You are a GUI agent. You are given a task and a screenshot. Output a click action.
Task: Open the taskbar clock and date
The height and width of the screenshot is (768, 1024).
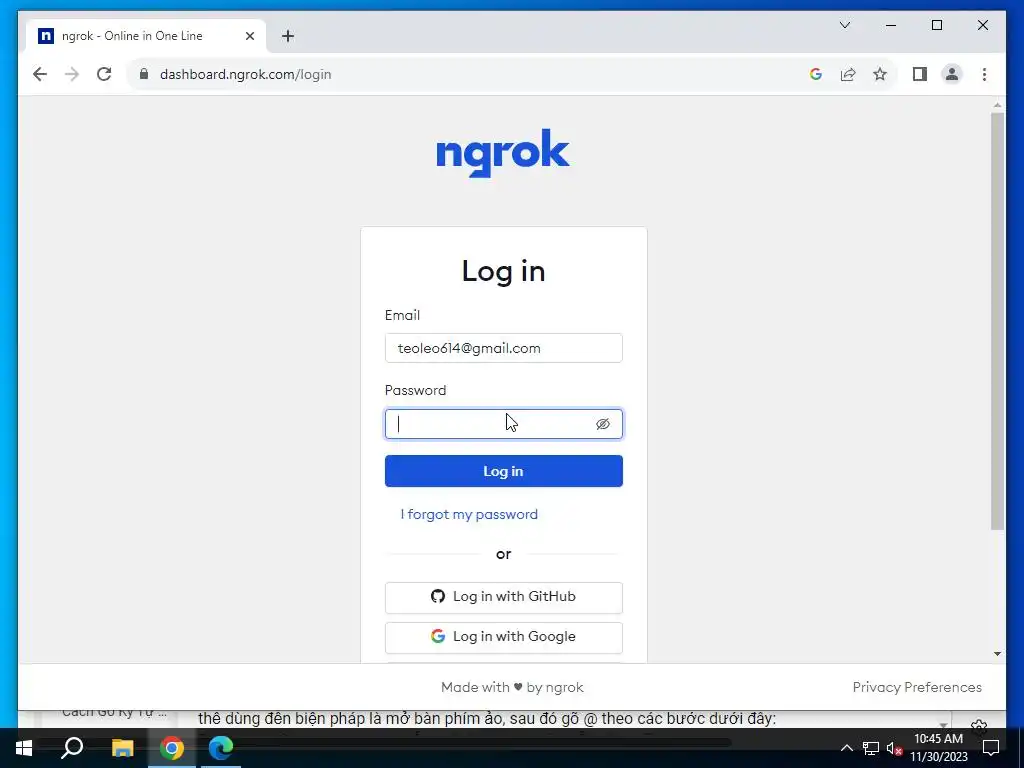pyautogui.click(x=938, y=748)
